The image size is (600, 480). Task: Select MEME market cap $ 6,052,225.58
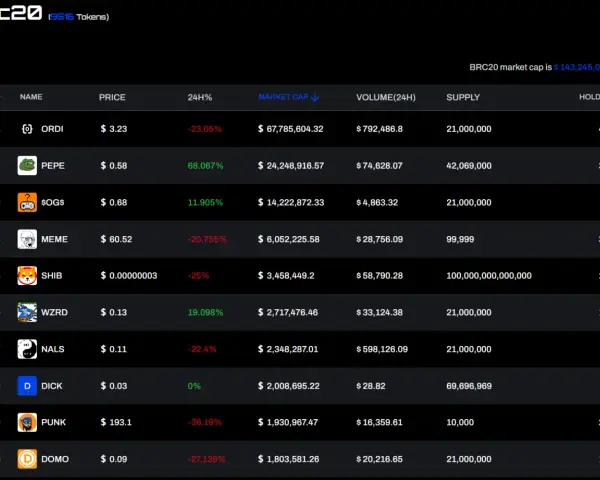pos(289,239)
